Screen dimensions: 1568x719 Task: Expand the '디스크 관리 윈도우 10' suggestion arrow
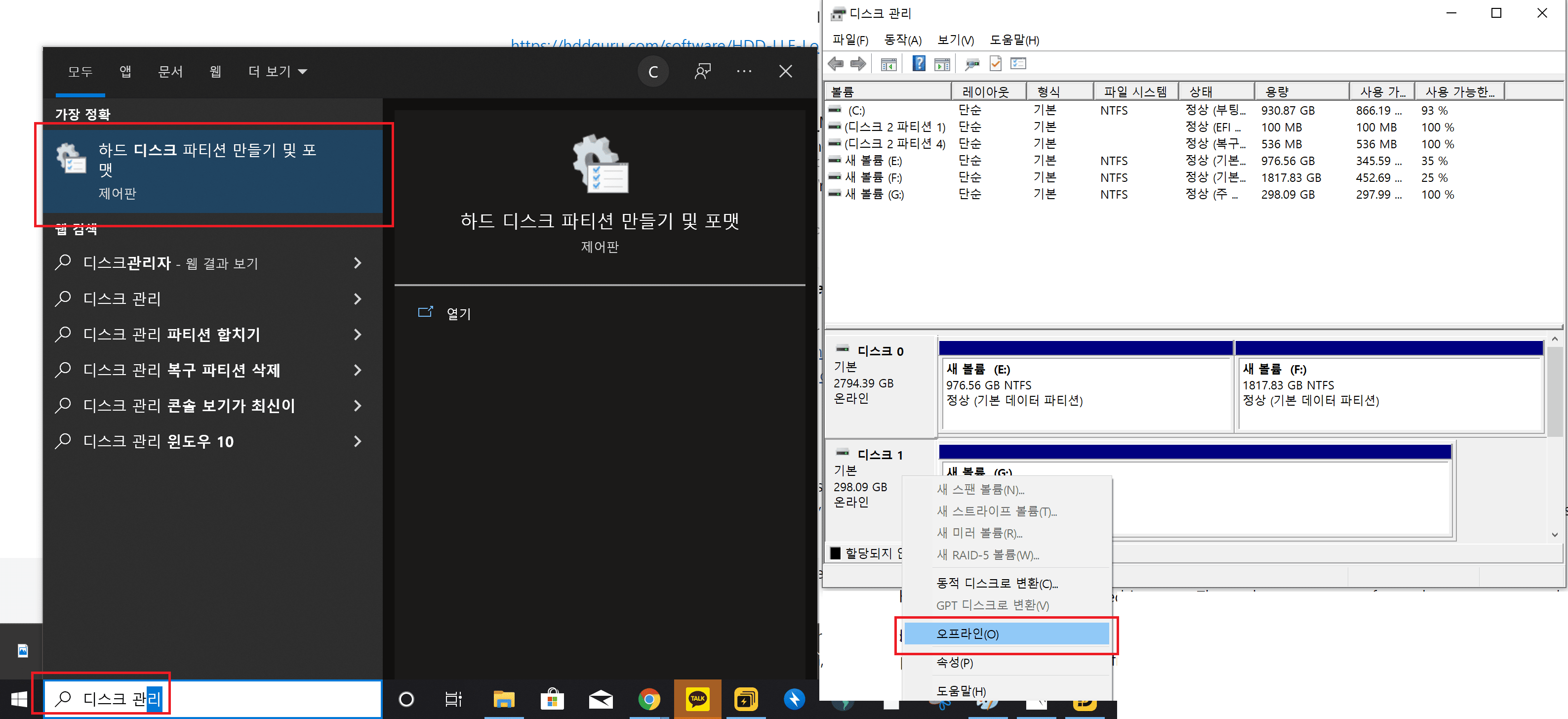tap(357, 441)
